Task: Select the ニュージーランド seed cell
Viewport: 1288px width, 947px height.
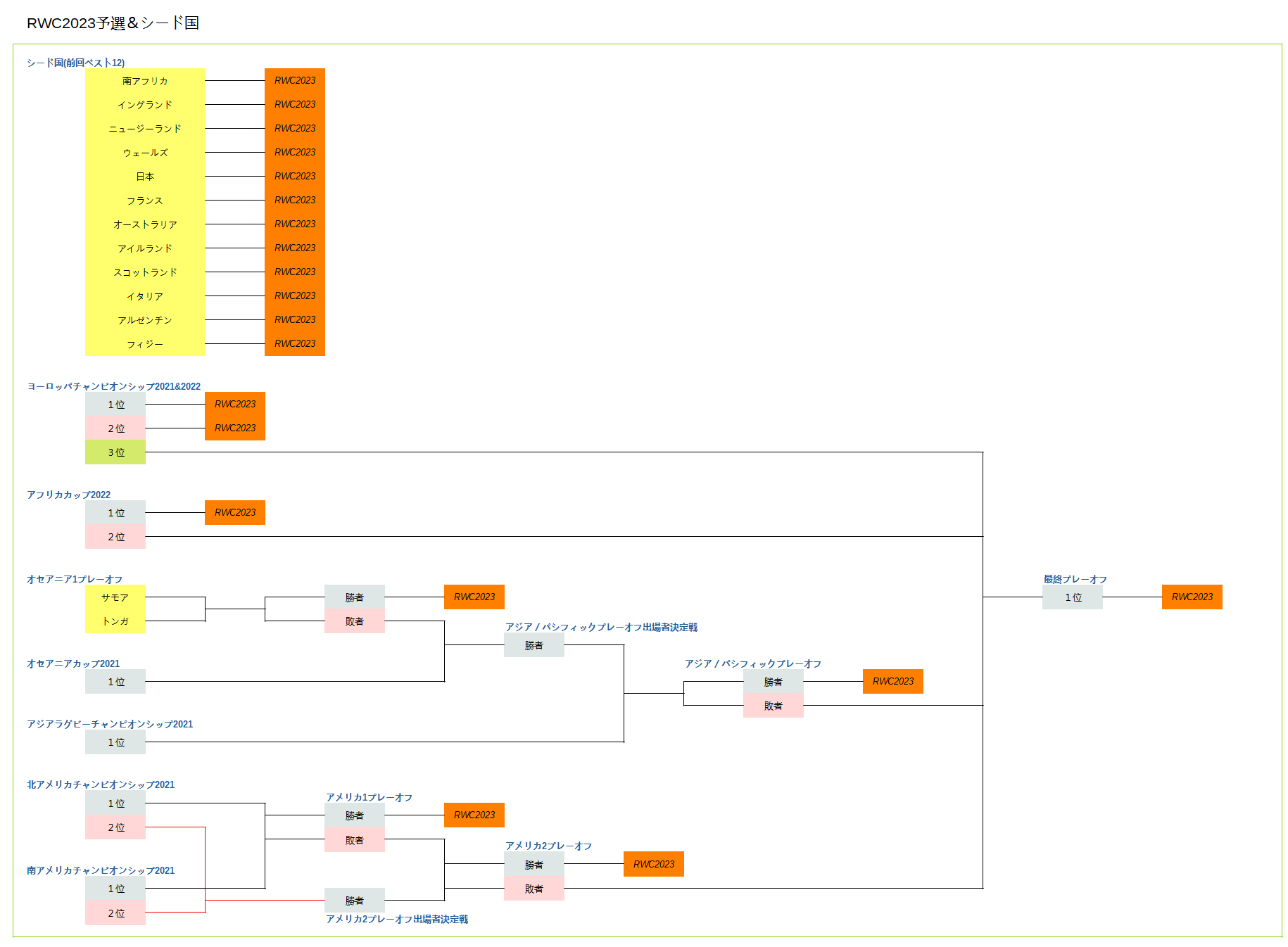Action: pyautogui.click(x=145, y=128)
